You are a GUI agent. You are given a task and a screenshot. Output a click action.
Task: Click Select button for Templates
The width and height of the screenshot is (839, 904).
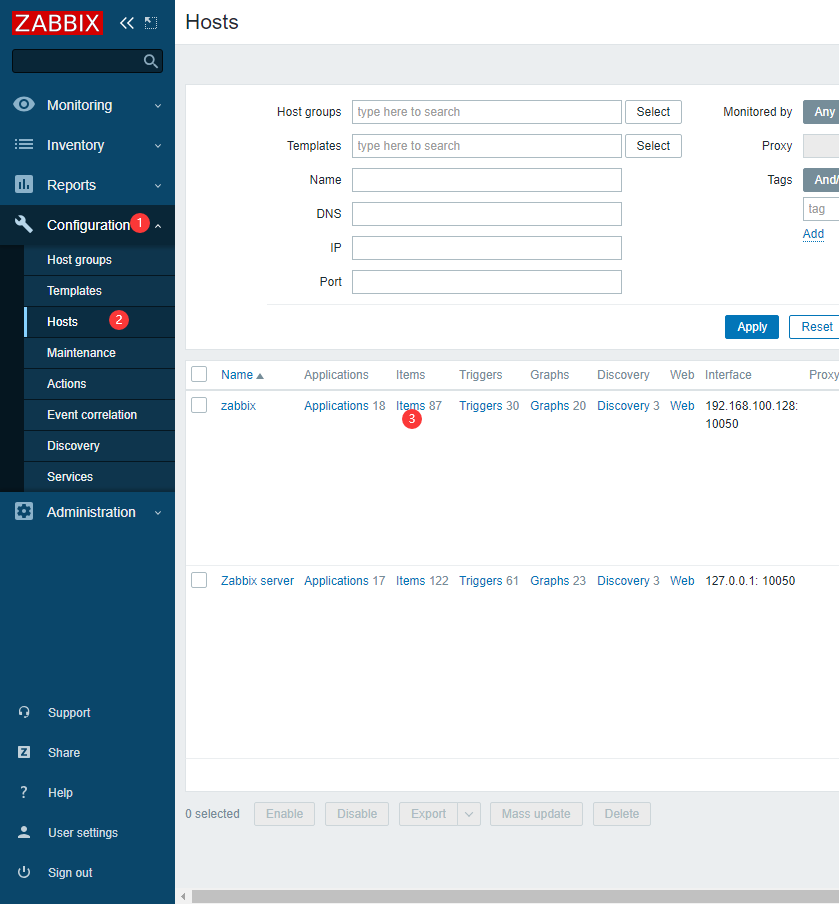pyautogui.click(x=653, y=146)
